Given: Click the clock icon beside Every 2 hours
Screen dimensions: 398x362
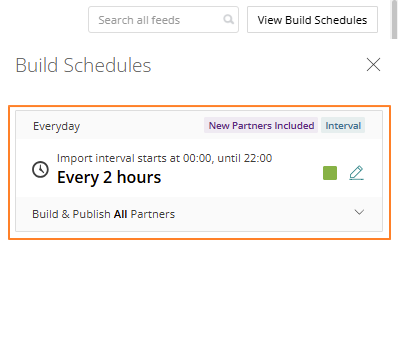Looking at the screenshot, I should (x=40, y=170).
